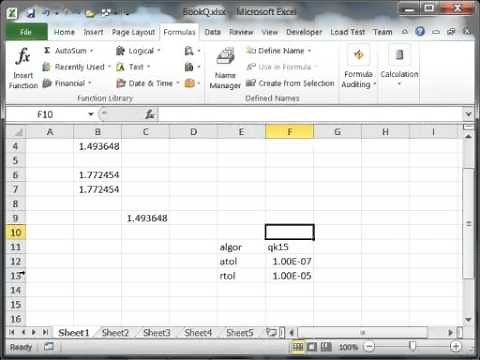Screen dimensions: 480x360
Task: Select cell C9 with 1.493648
Action: [x=146, y=218]
